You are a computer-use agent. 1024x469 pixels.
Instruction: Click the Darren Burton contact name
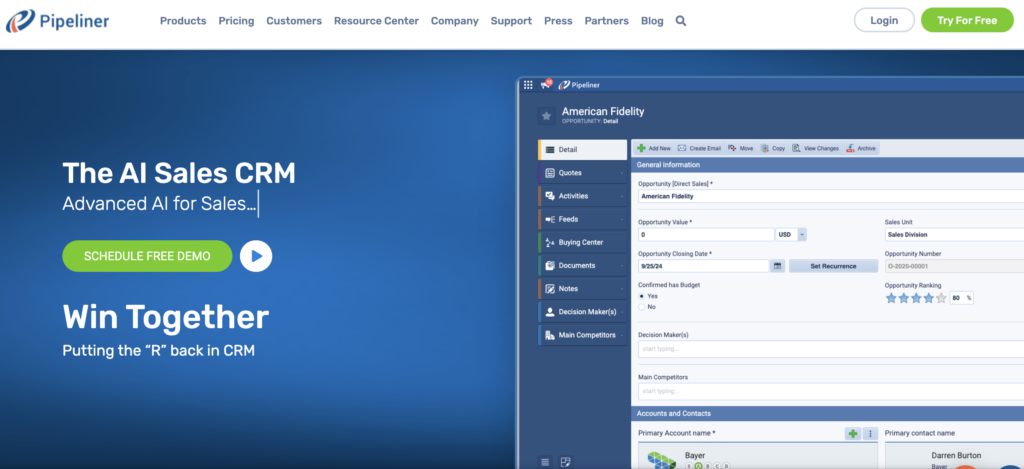coord(956,455)
